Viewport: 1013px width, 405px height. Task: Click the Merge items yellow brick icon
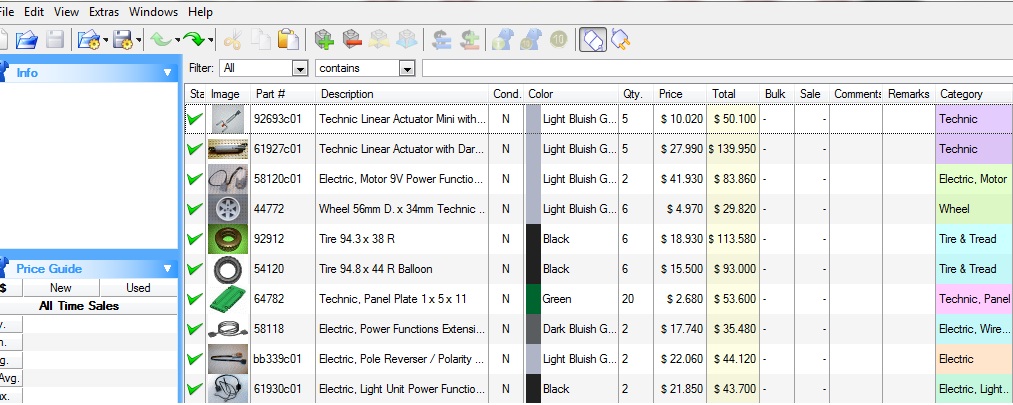(379, 40)
